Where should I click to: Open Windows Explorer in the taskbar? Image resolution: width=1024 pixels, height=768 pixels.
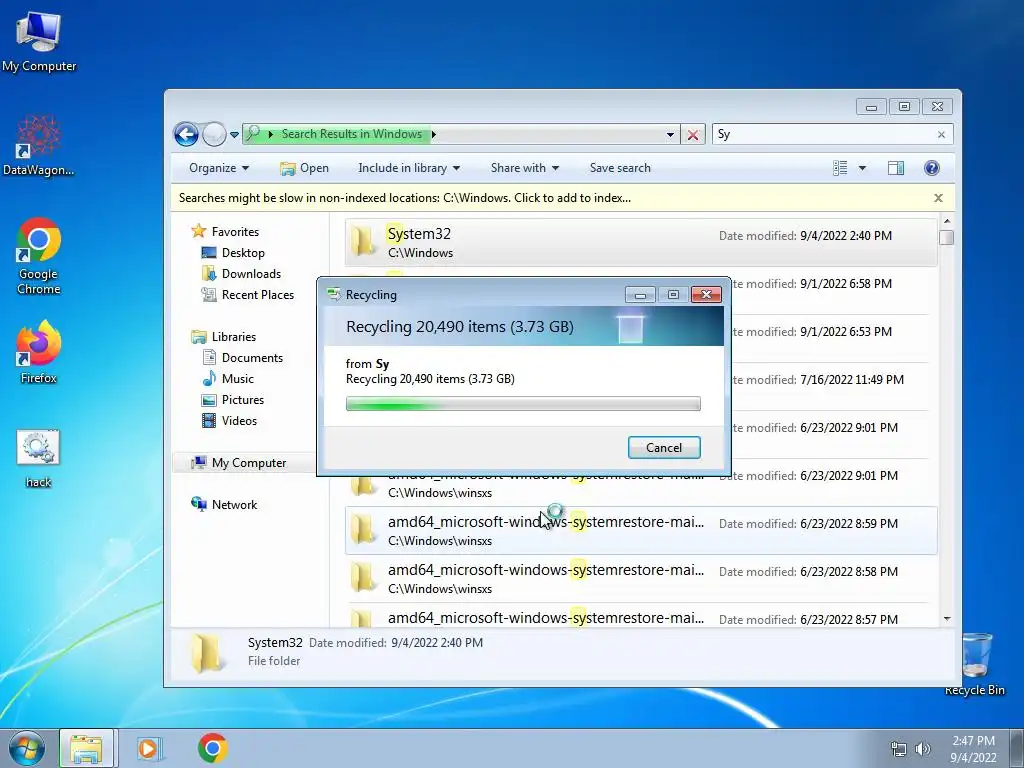click(x=86, y=748)
